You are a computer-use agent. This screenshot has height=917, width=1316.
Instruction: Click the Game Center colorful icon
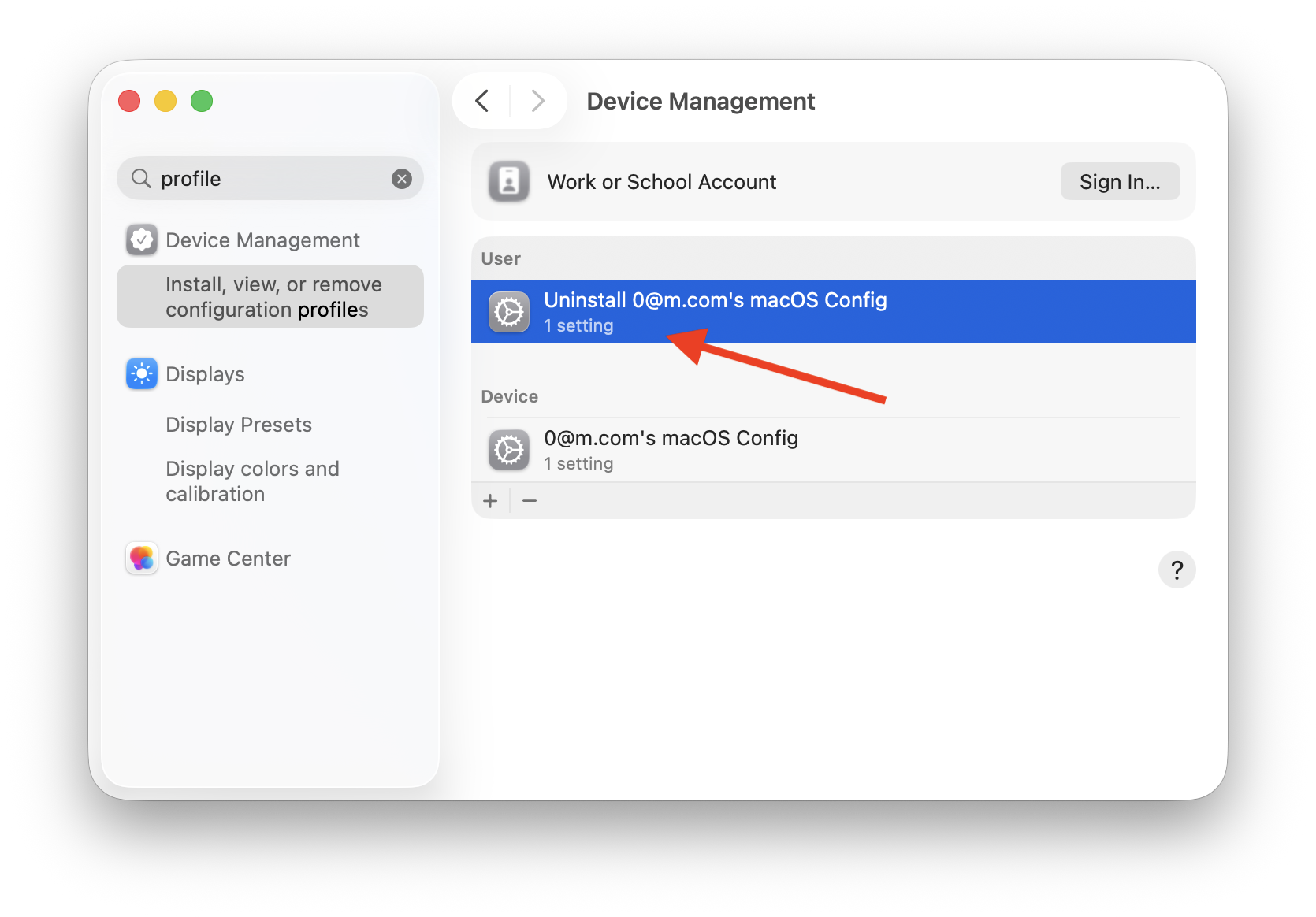142,558
